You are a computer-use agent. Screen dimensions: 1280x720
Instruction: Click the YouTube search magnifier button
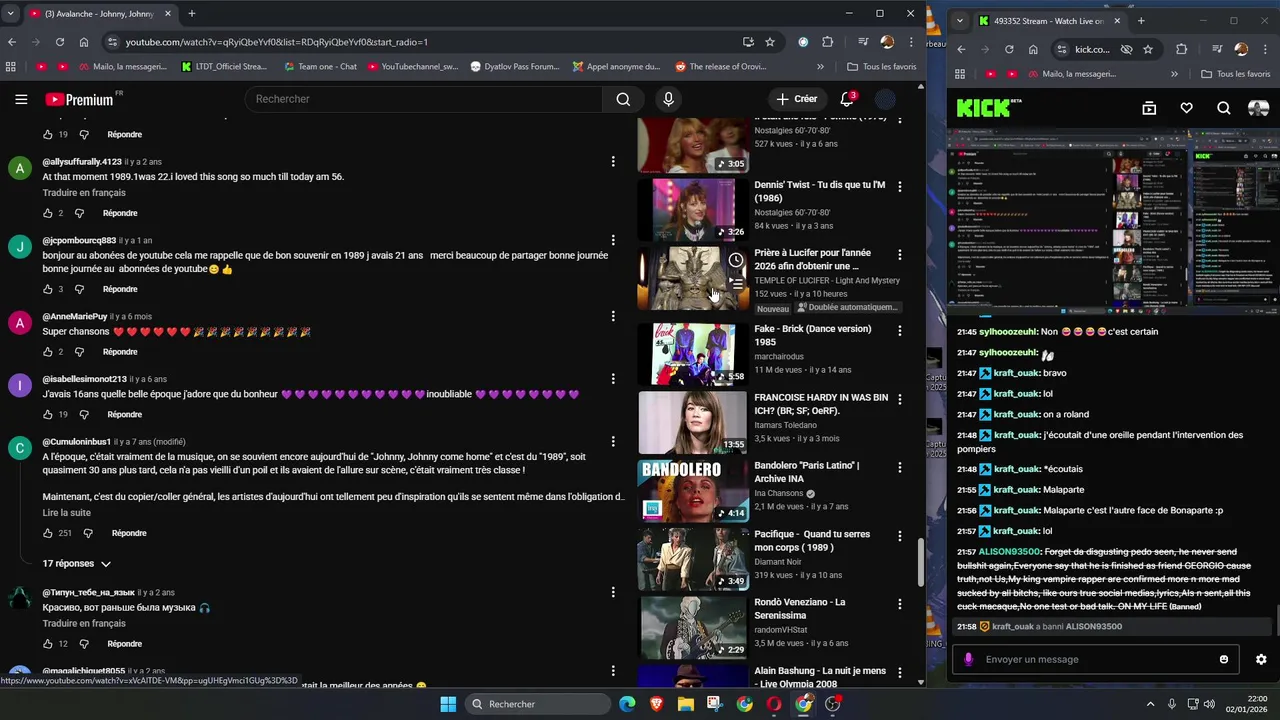[623, 99]
